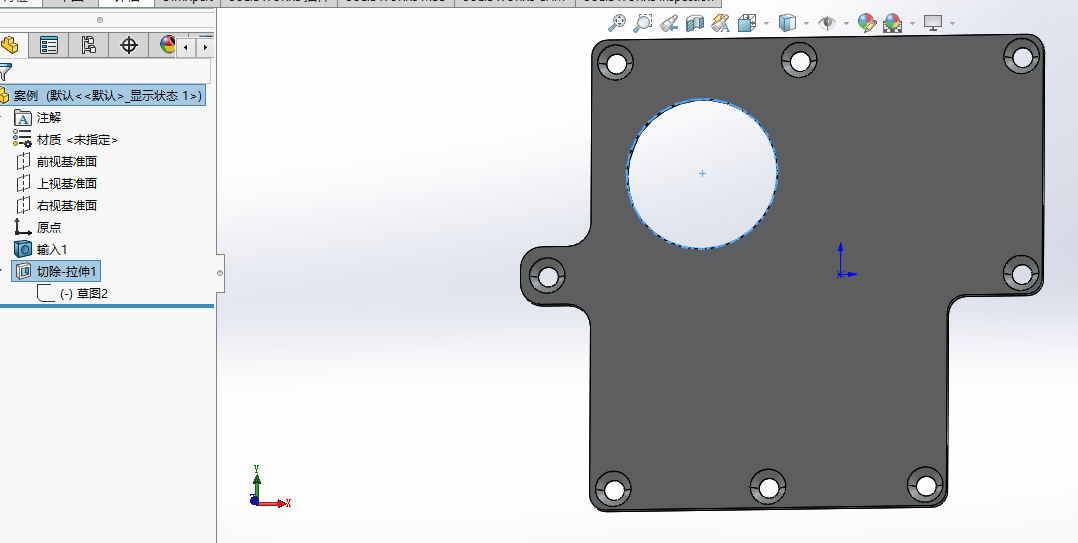Screen dimensions: 1078x543
Task: Click the panel collapse handle on the panel's right border
Action: tap(220, 273)
